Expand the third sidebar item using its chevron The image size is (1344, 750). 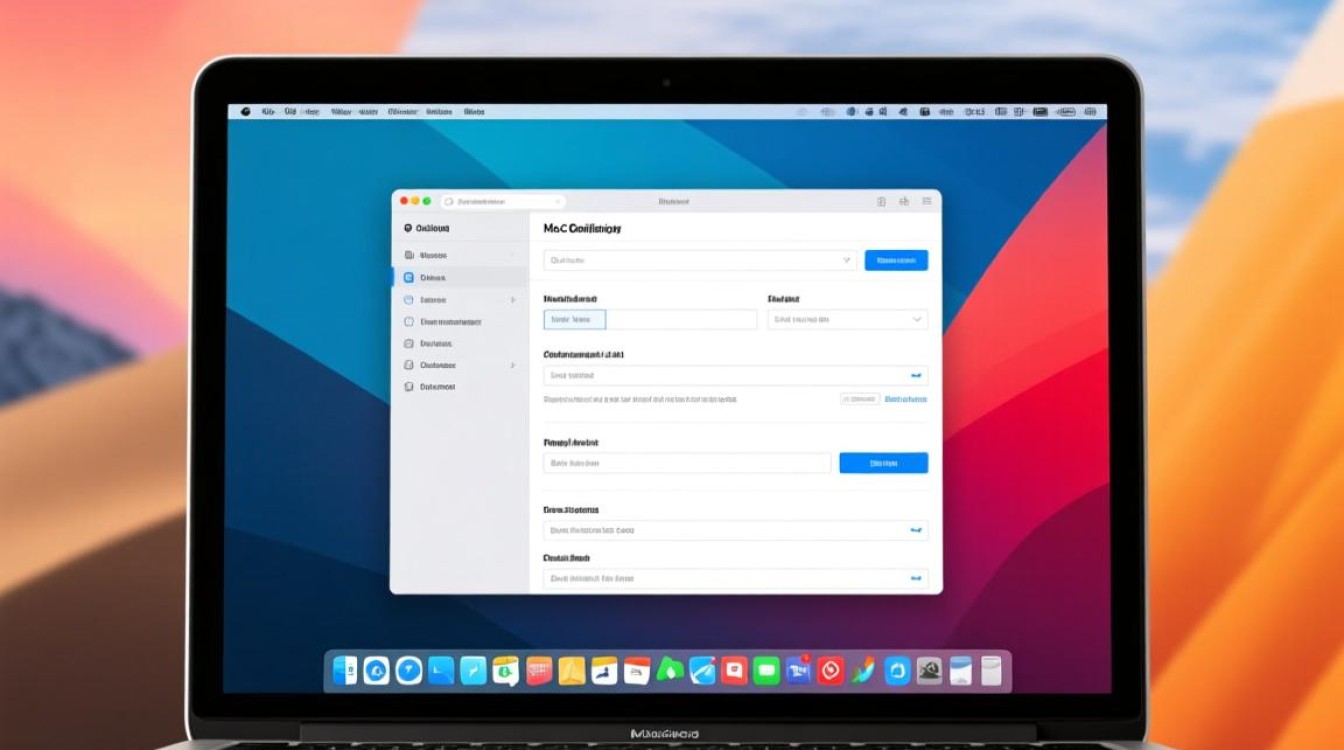(x=513, y=300)
